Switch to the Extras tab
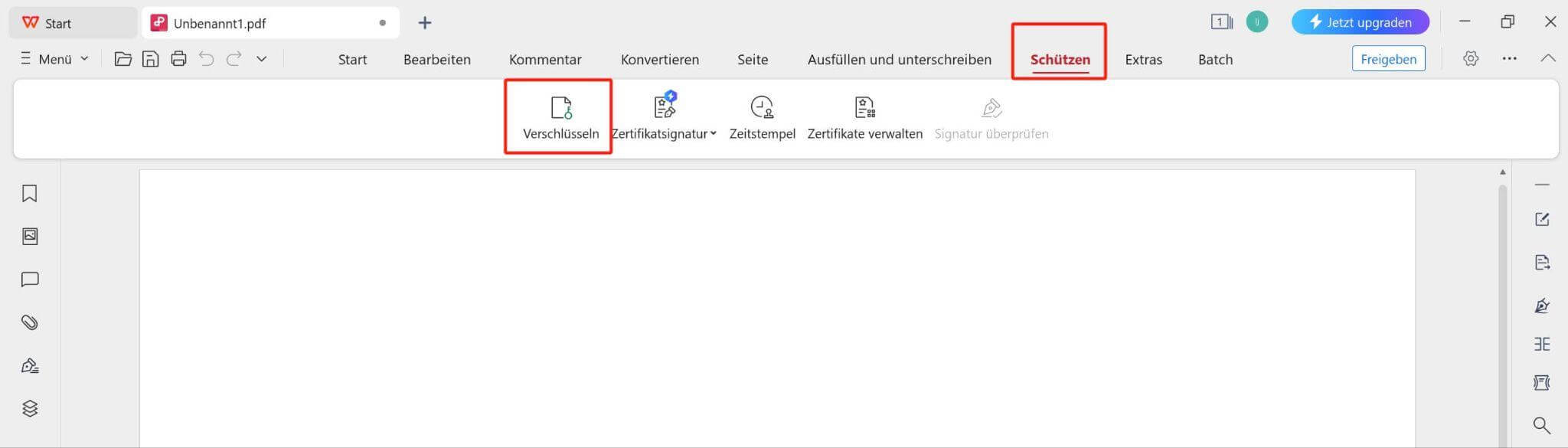Viewport: 1568px width, 448px height. (x=1143, y=60)
